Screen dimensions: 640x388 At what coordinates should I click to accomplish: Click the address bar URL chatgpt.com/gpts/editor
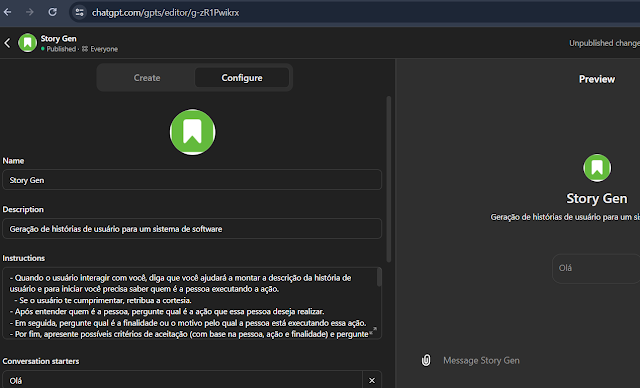165,13
